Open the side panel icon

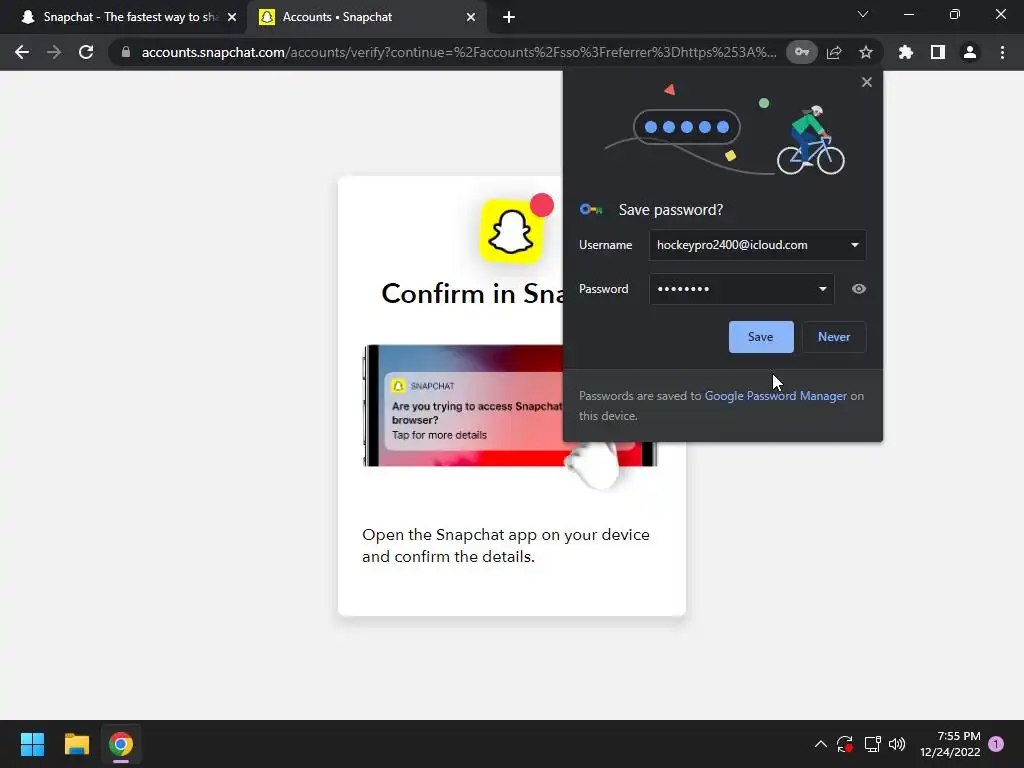point(938,52)
